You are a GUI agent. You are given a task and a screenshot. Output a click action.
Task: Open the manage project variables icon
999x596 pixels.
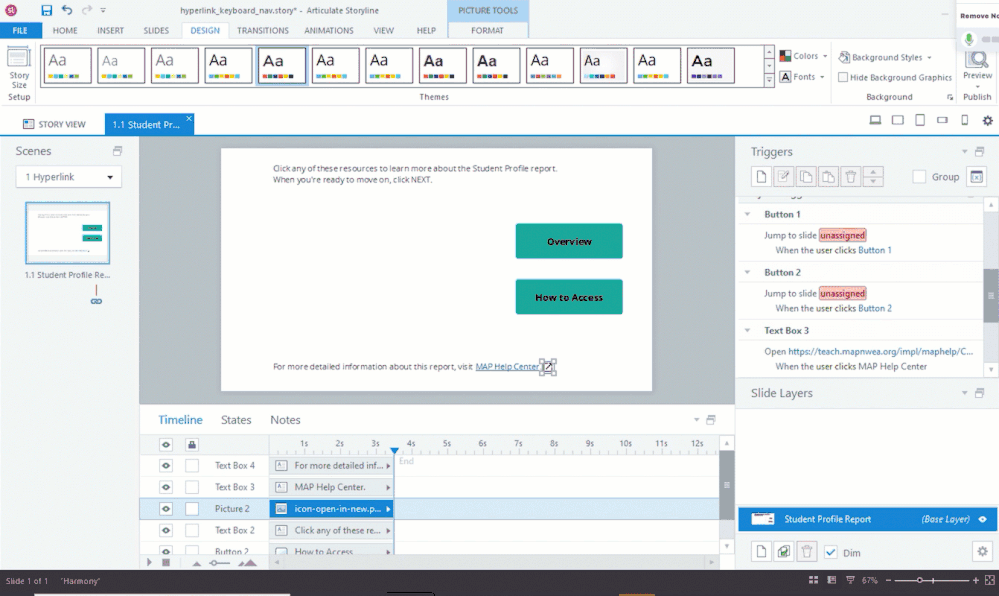click(977, 177)
